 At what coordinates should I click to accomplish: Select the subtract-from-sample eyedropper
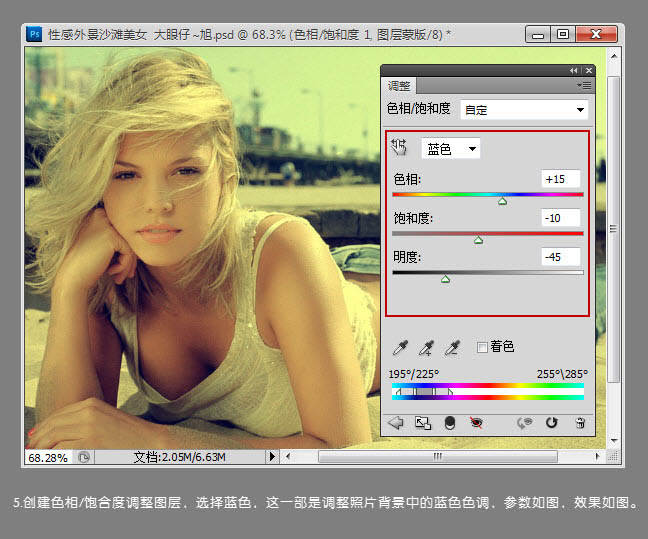[452, 347]
